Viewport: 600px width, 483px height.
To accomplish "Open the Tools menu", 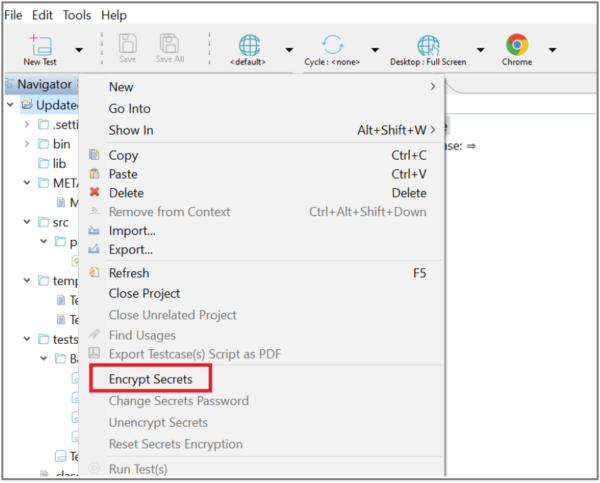I will point(77,15).
